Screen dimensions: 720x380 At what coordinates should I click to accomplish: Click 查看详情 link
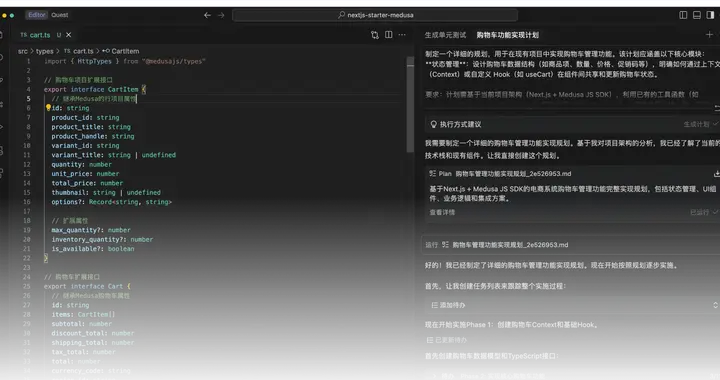[442, 212]
